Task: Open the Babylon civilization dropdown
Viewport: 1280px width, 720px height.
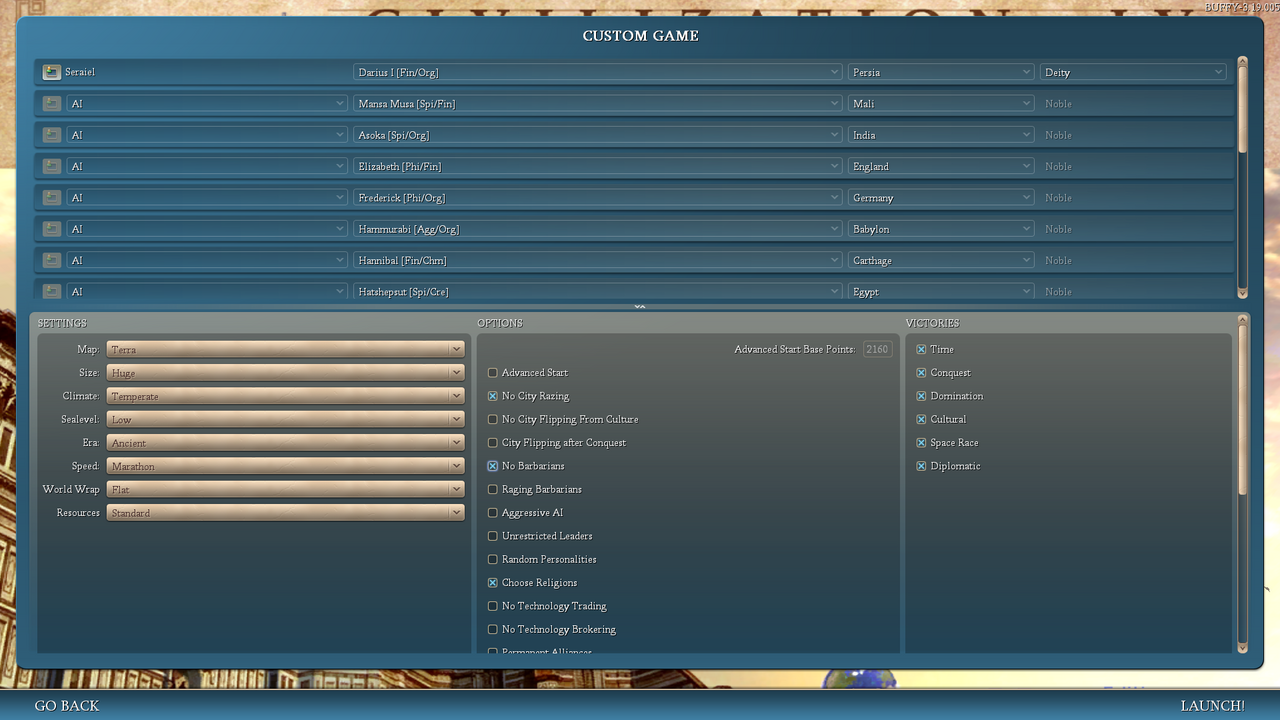Action: pyautogui.click(x=941, y=229)
